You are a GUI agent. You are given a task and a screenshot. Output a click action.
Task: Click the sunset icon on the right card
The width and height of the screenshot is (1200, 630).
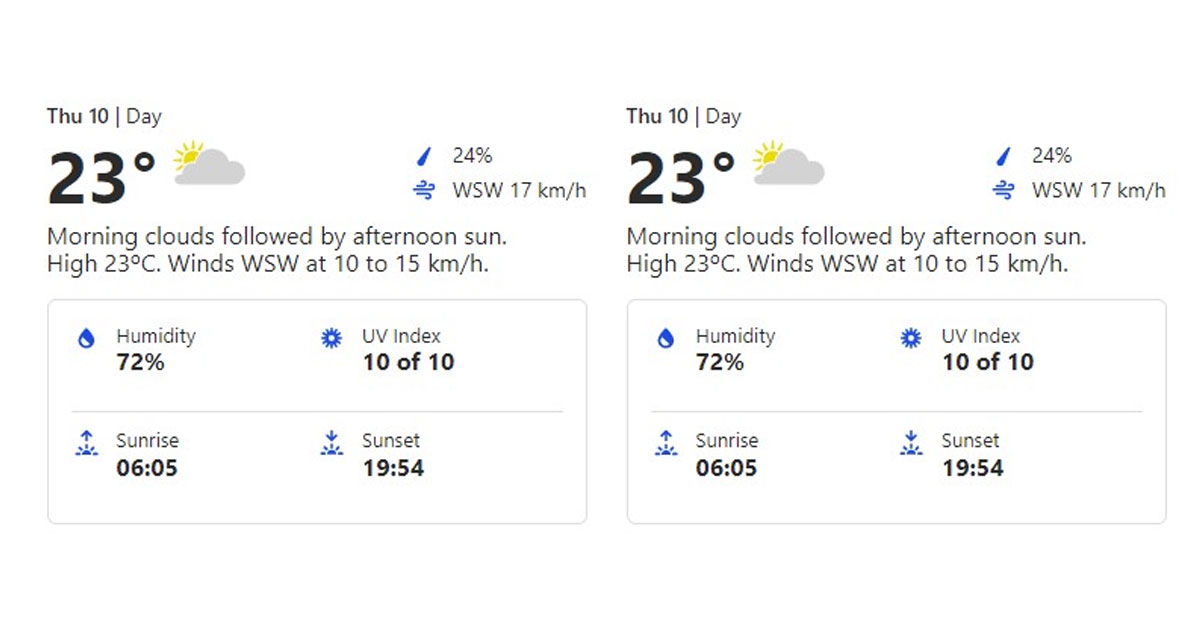910,442
